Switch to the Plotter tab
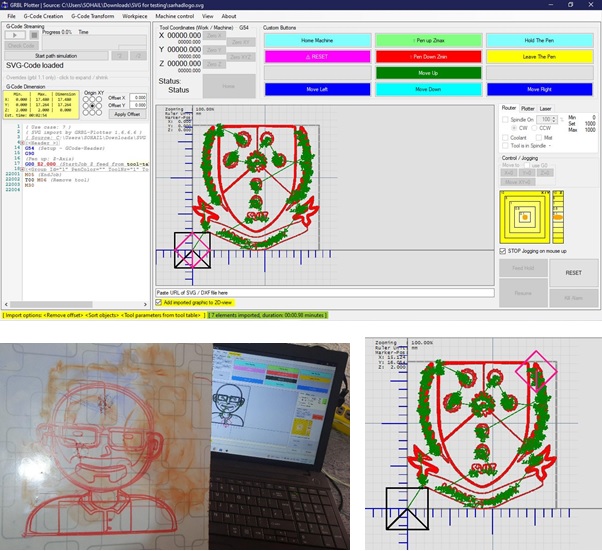 point(528,109)
